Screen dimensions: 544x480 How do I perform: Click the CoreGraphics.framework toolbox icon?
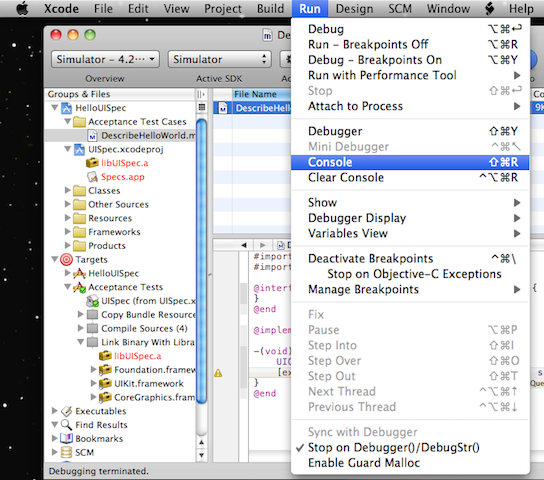[105, 397]
